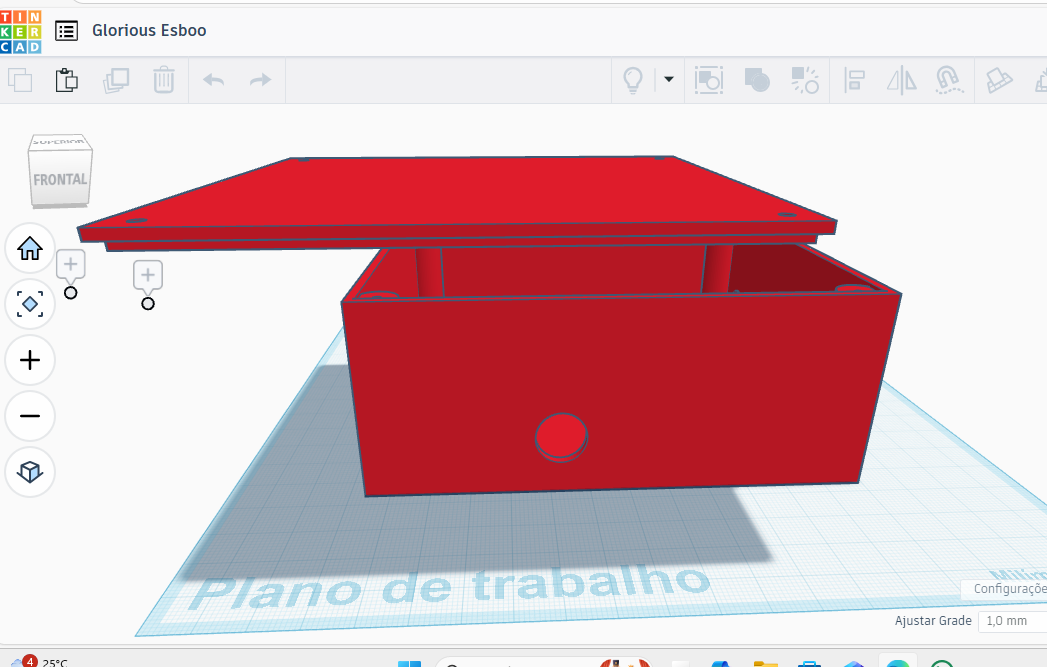Click the Home view button

point(30,248)
